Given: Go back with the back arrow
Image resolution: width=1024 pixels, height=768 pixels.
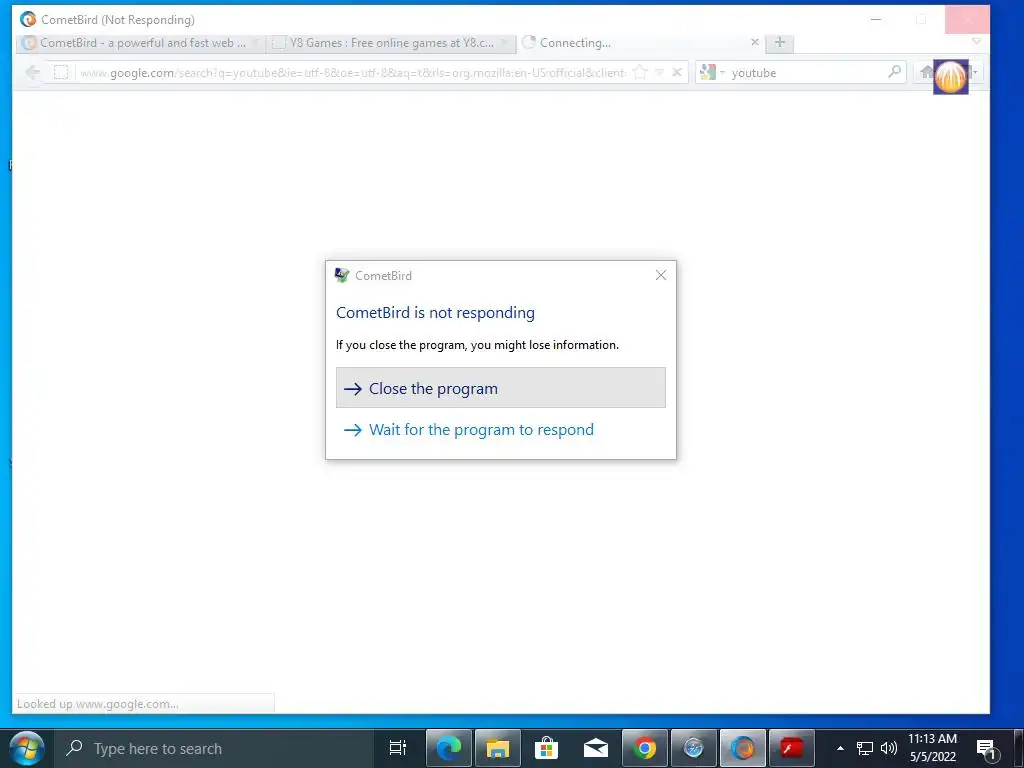Looking at the screenshot, I should pos(33,72).
